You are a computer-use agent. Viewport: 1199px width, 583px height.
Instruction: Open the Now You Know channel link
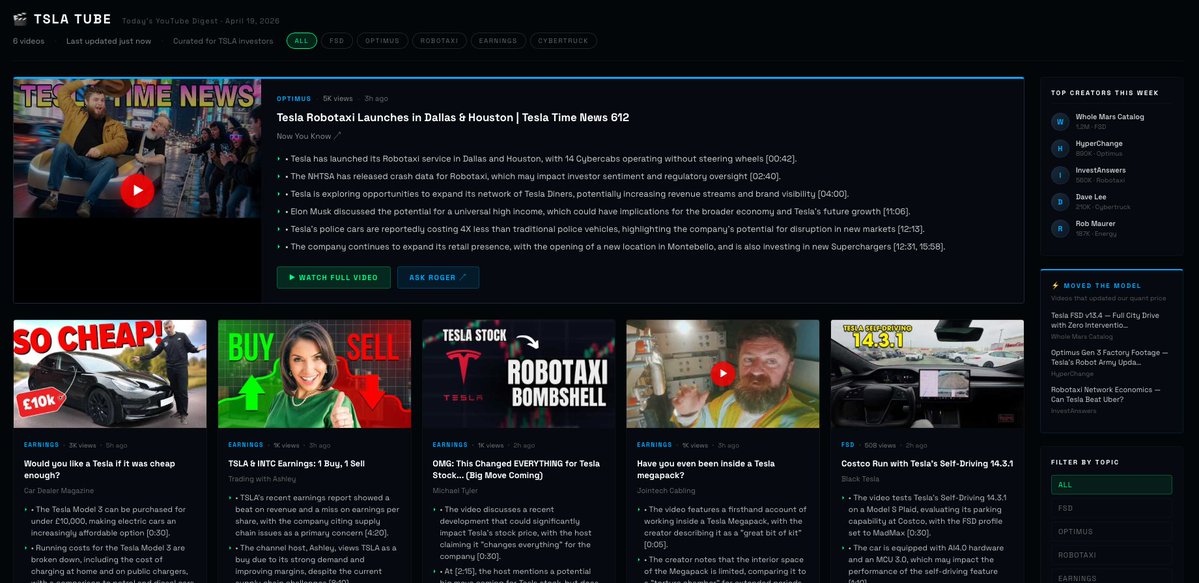[x=309, y=136]
